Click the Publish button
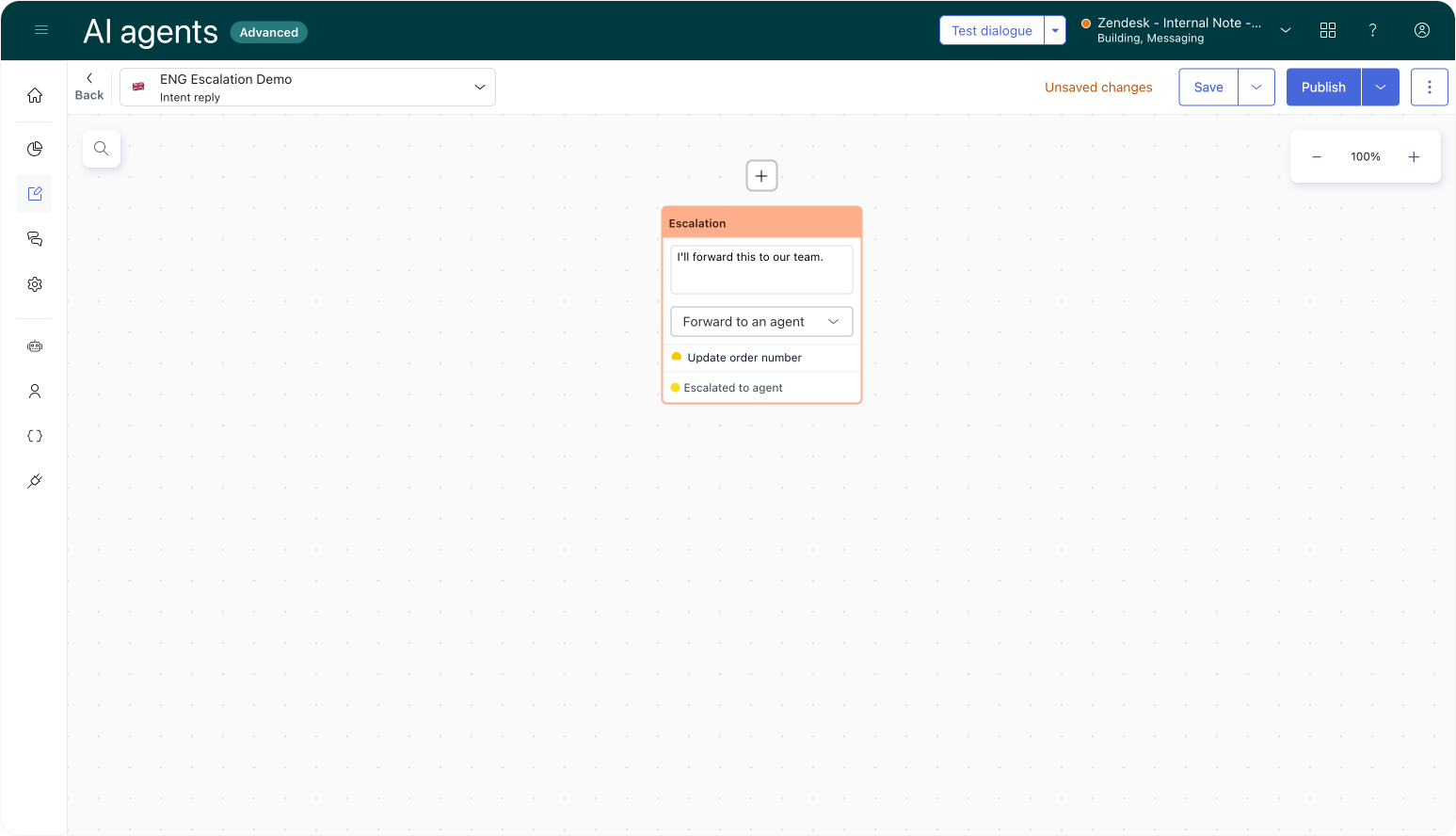This screenshot has width=1456, height=836. click(x=1323, y=88)
